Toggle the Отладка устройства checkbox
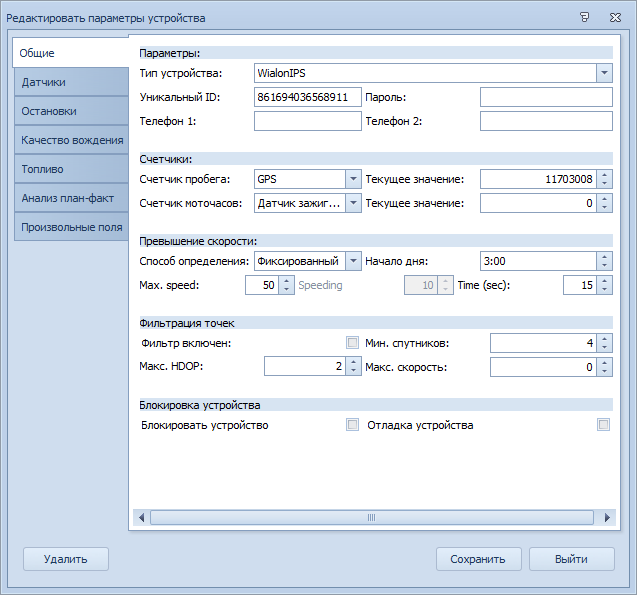Viewport: 637px width, 595px height. click(603, 425)
